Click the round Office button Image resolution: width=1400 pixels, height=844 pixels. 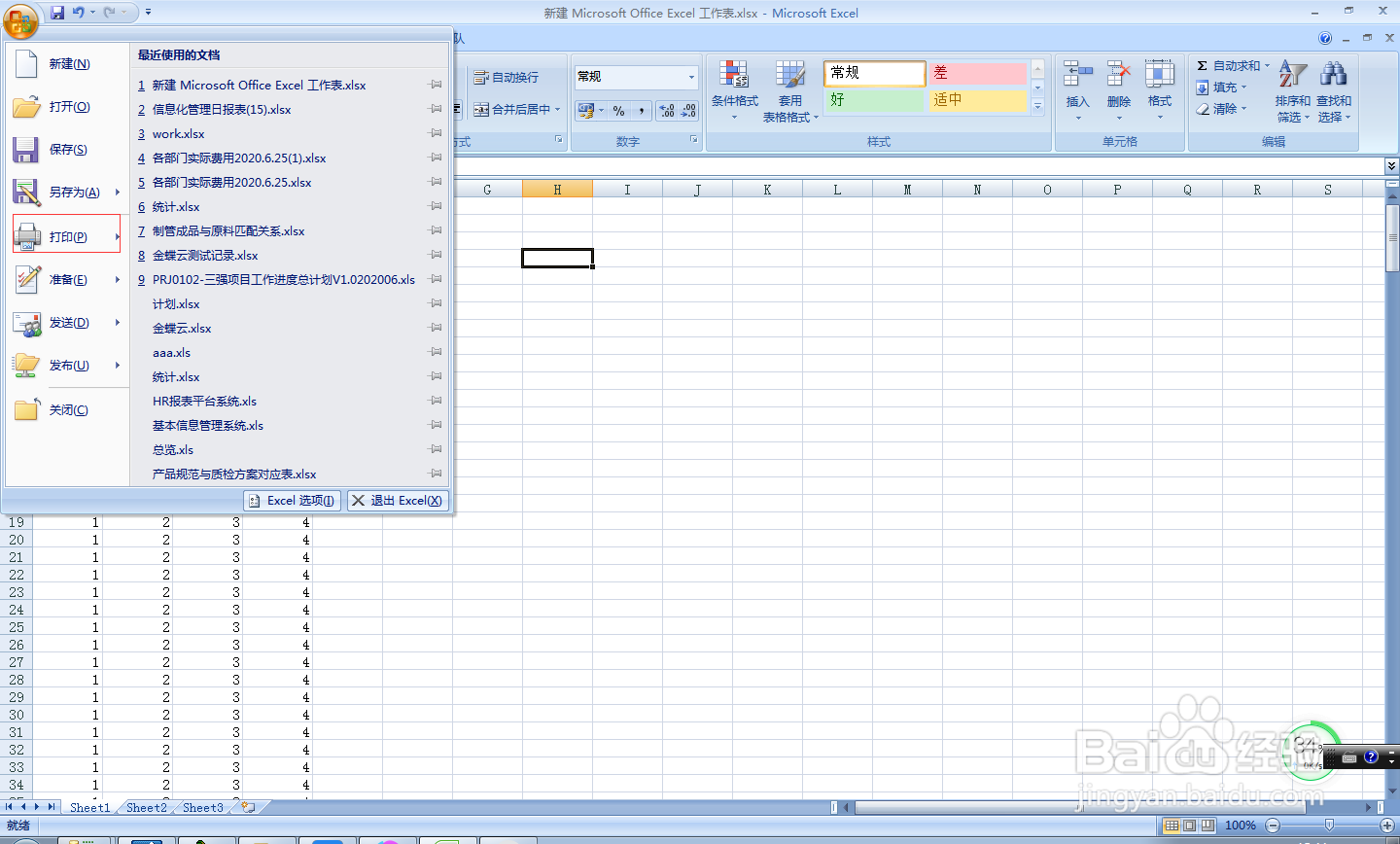point(20,19)
